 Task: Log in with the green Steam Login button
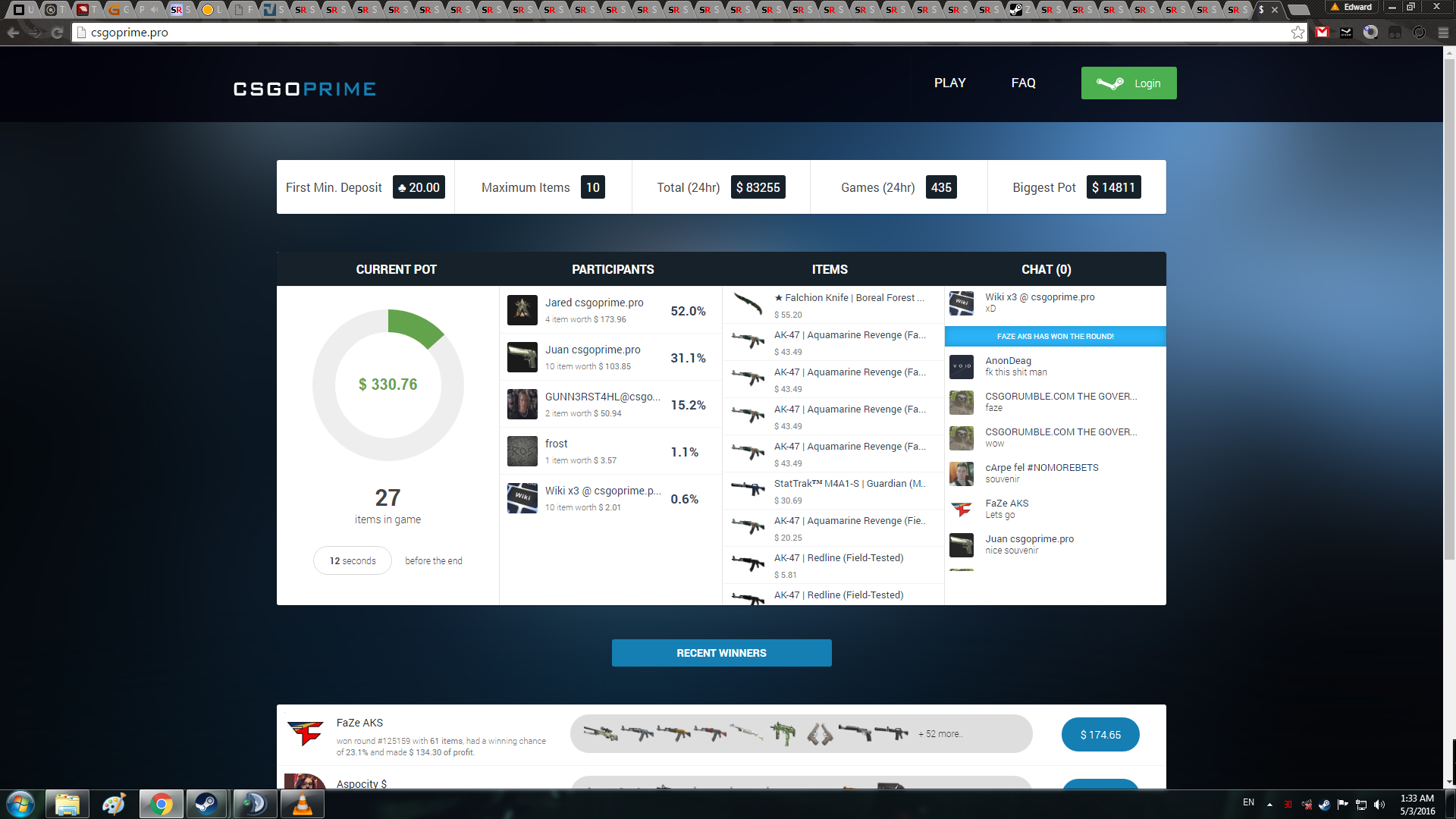1128,83
